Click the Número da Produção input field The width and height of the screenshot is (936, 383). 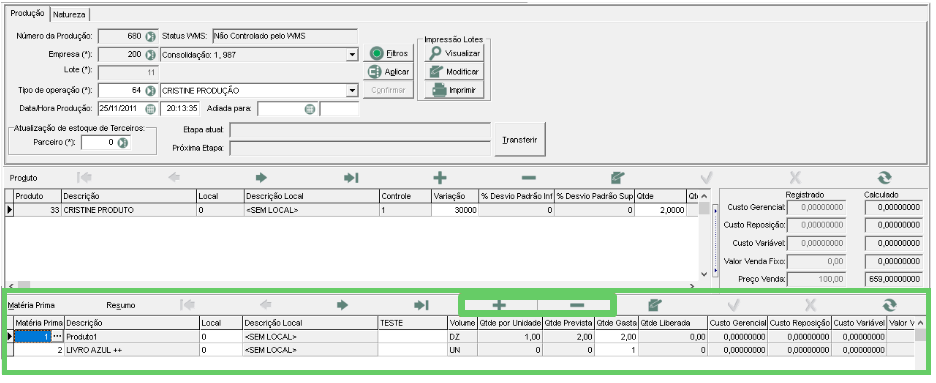(x=121, y=36)
